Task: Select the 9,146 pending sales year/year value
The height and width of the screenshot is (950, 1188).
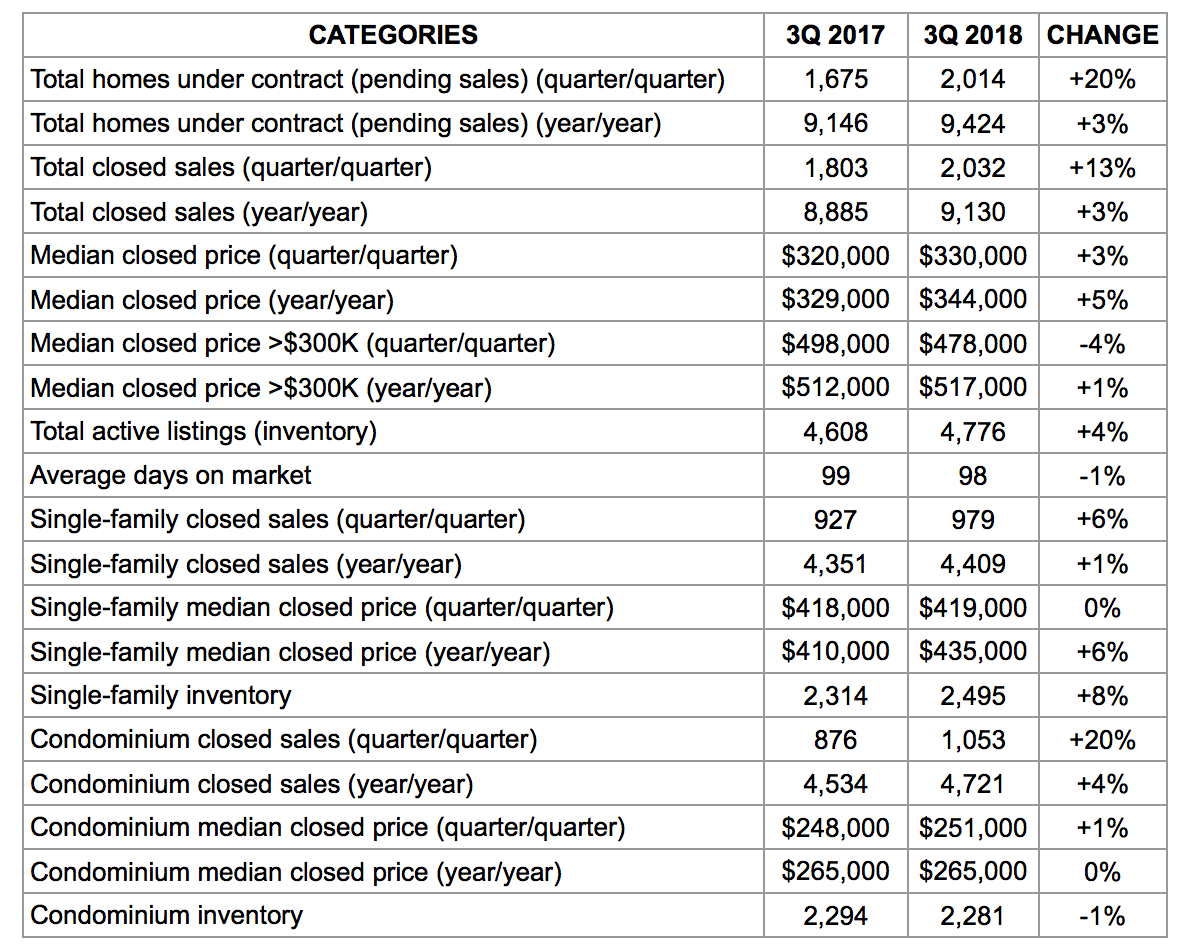Action: (x=835, y=123)
